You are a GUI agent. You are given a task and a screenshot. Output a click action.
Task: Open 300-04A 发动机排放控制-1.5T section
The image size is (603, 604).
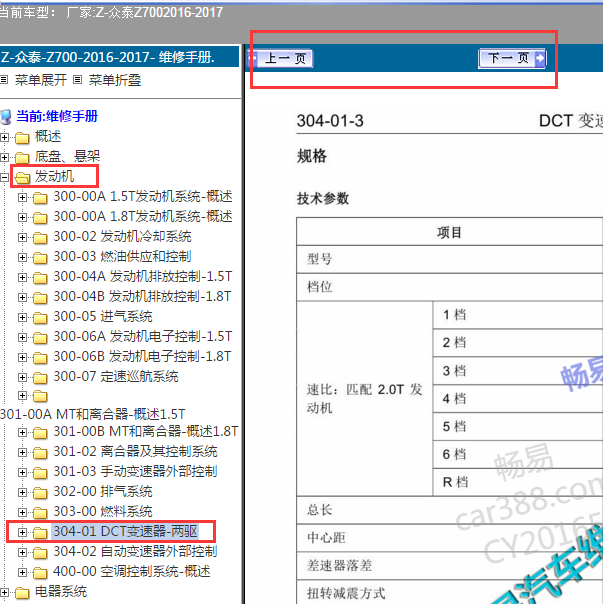(x=143, y=277)
